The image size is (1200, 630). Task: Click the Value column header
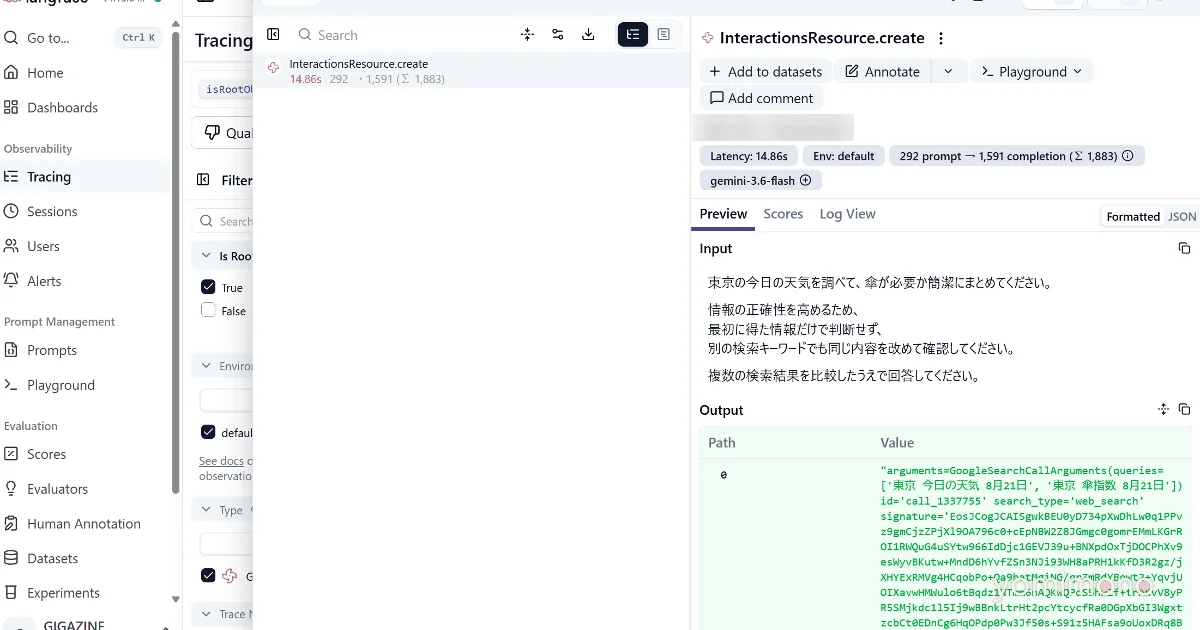pyautogui.click(x=897, y=443)
